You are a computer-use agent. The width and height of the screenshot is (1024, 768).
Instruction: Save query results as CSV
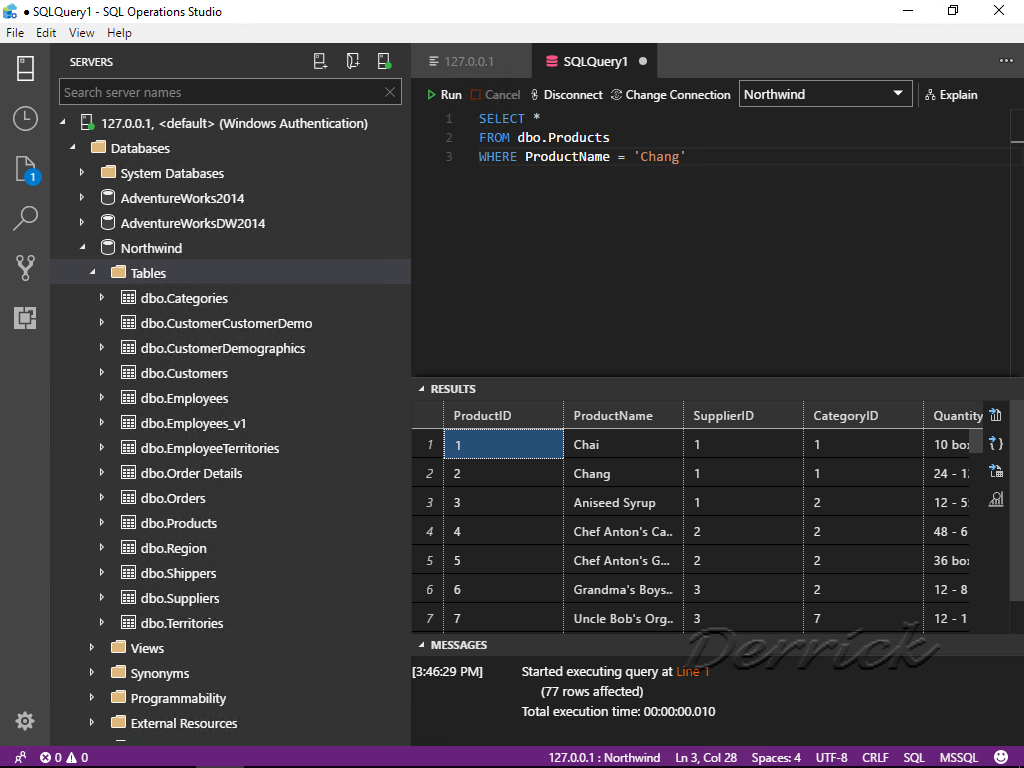click(x=994, y=413)
